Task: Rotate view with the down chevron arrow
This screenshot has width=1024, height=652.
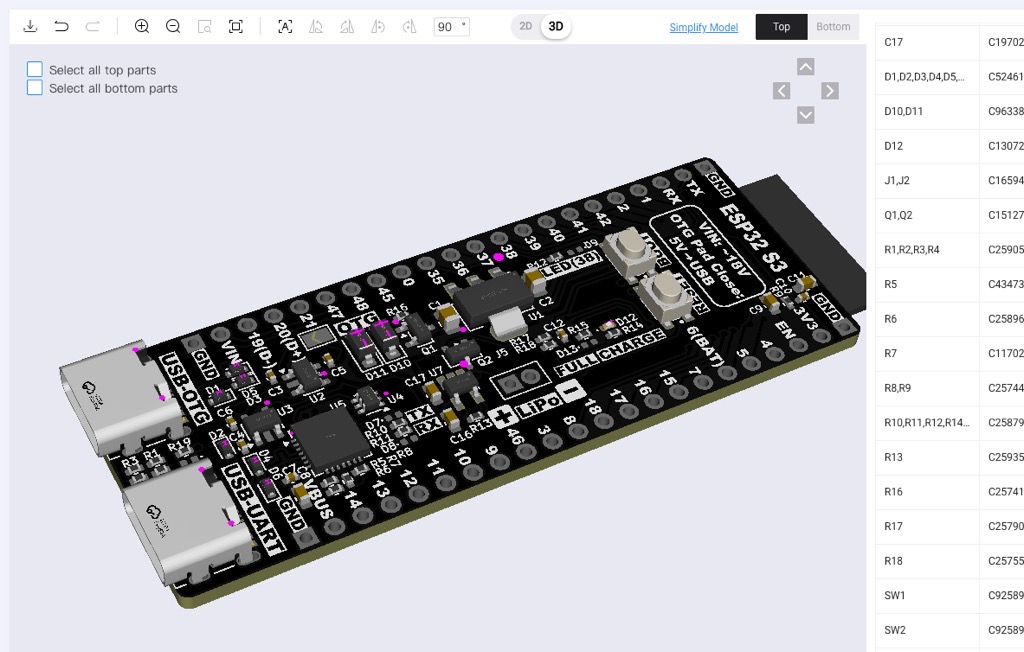Action: click(805, 115)
